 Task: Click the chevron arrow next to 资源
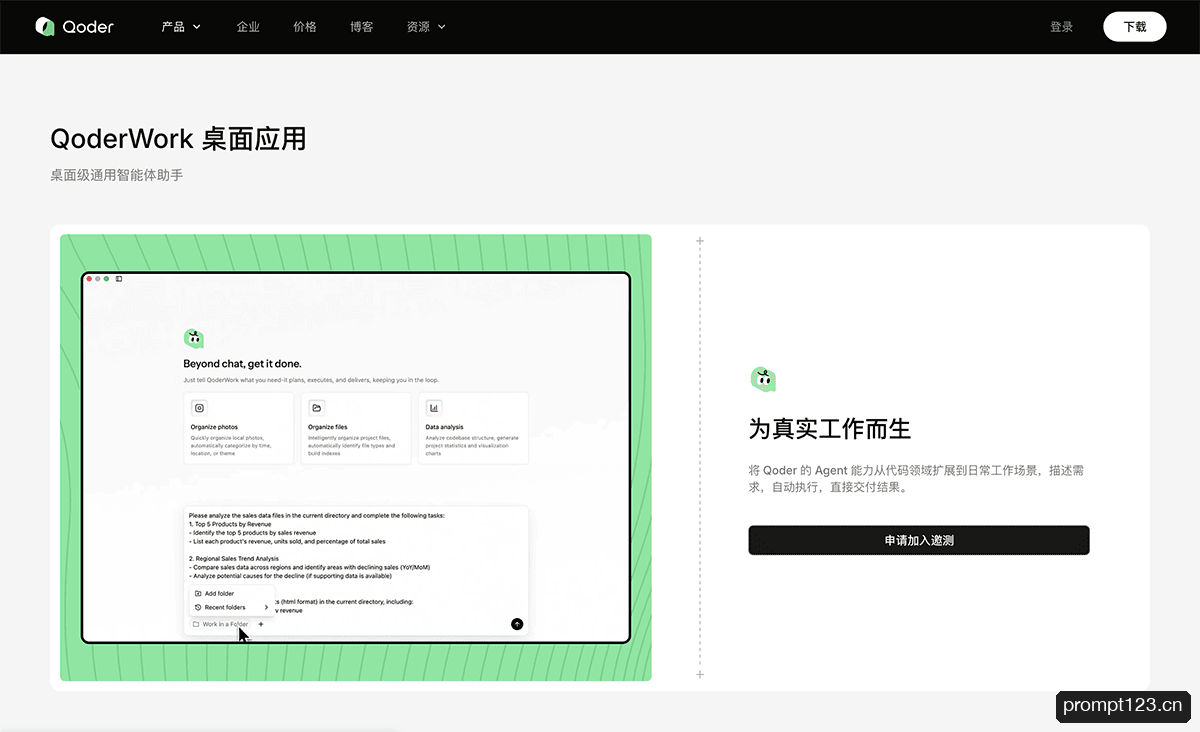(x=442, y=27)
